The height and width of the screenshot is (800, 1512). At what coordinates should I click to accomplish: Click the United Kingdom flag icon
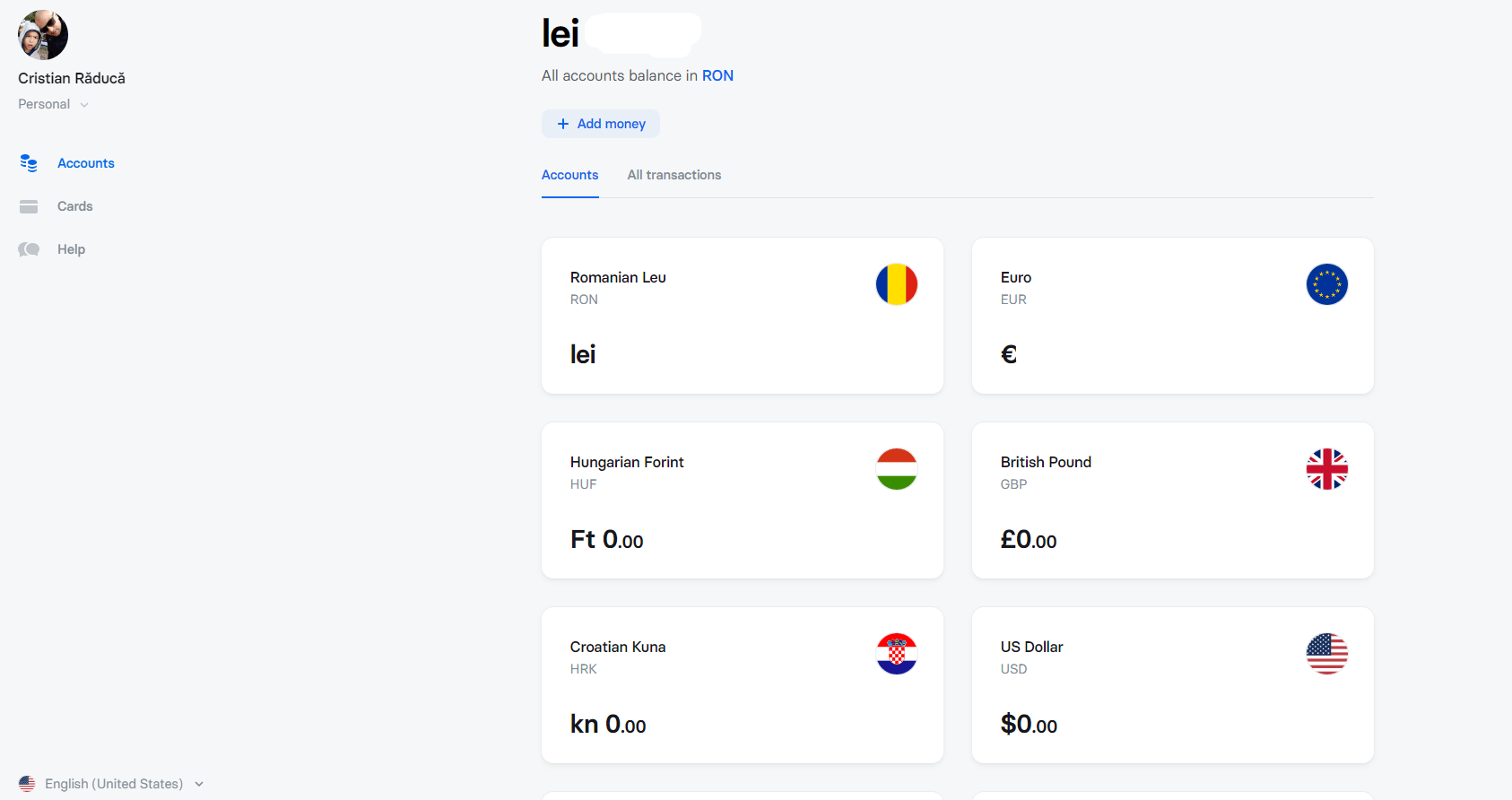1327,469
